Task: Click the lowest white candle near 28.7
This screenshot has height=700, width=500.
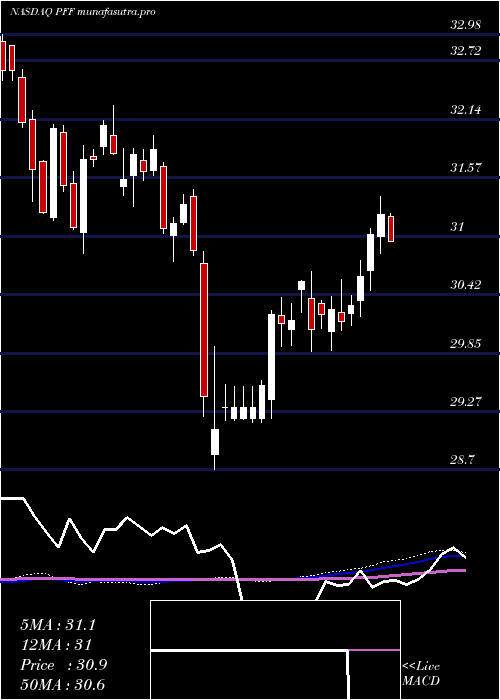Action: click(x=215, y=442)
